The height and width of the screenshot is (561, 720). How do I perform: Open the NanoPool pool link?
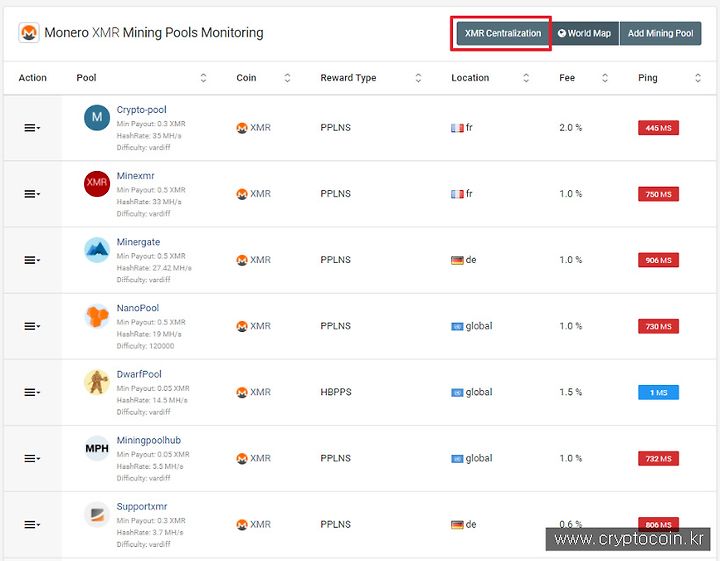point(138,308)
